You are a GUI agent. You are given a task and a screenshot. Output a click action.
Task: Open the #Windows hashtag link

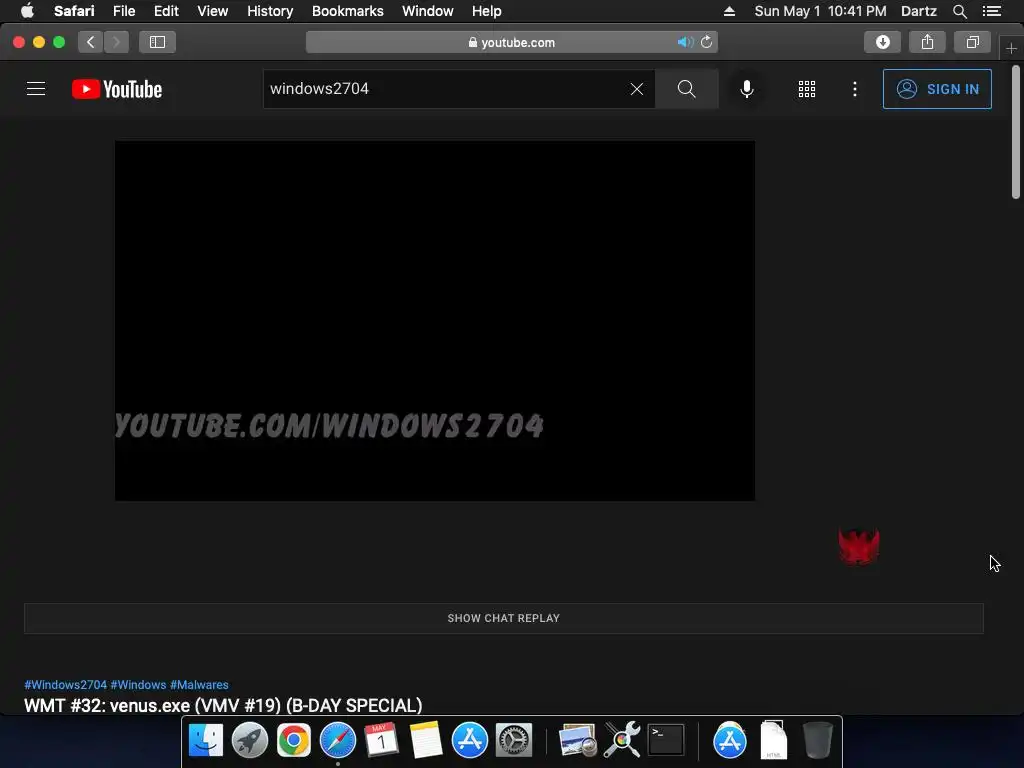(138, 685)
